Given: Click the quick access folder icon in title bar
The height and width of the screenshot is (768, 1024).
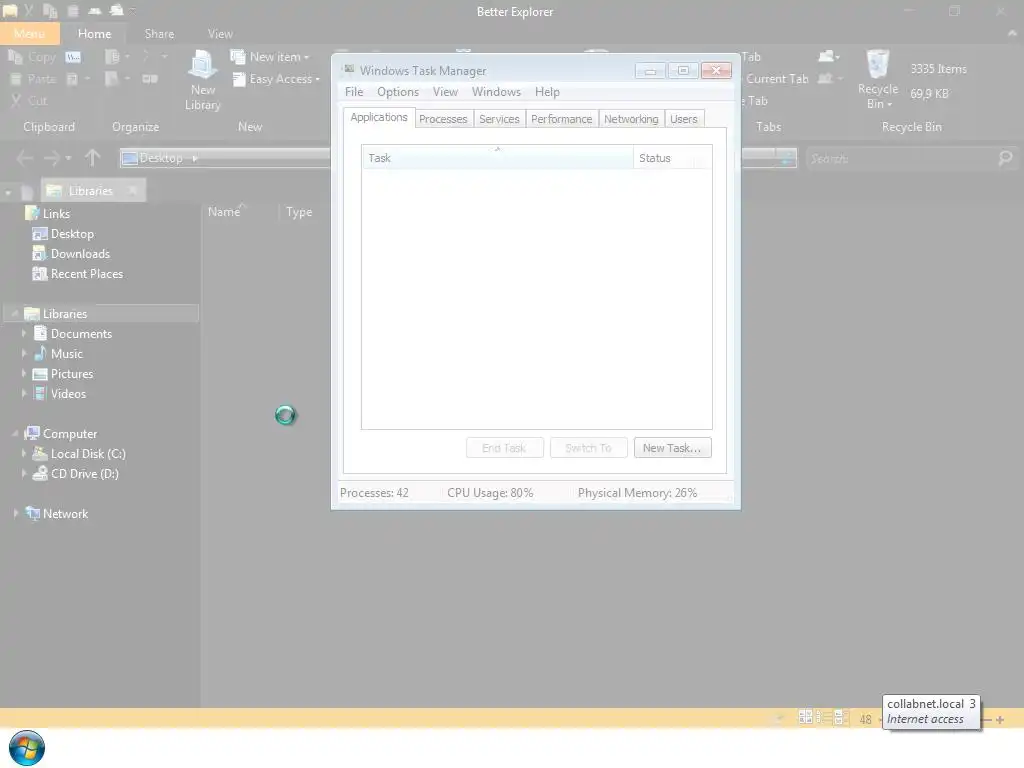Looking at the screenshot, I should [x=10, y=10].
